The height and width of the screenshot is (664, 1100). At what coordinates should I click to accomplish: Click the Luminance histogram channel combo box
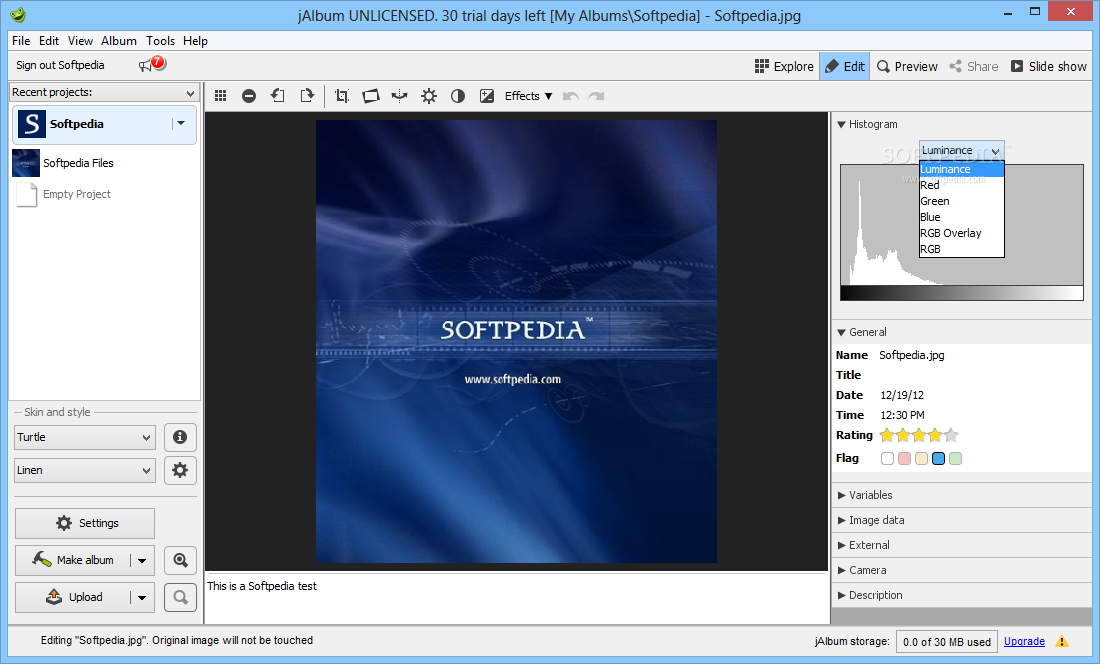[x=961, y=150]
